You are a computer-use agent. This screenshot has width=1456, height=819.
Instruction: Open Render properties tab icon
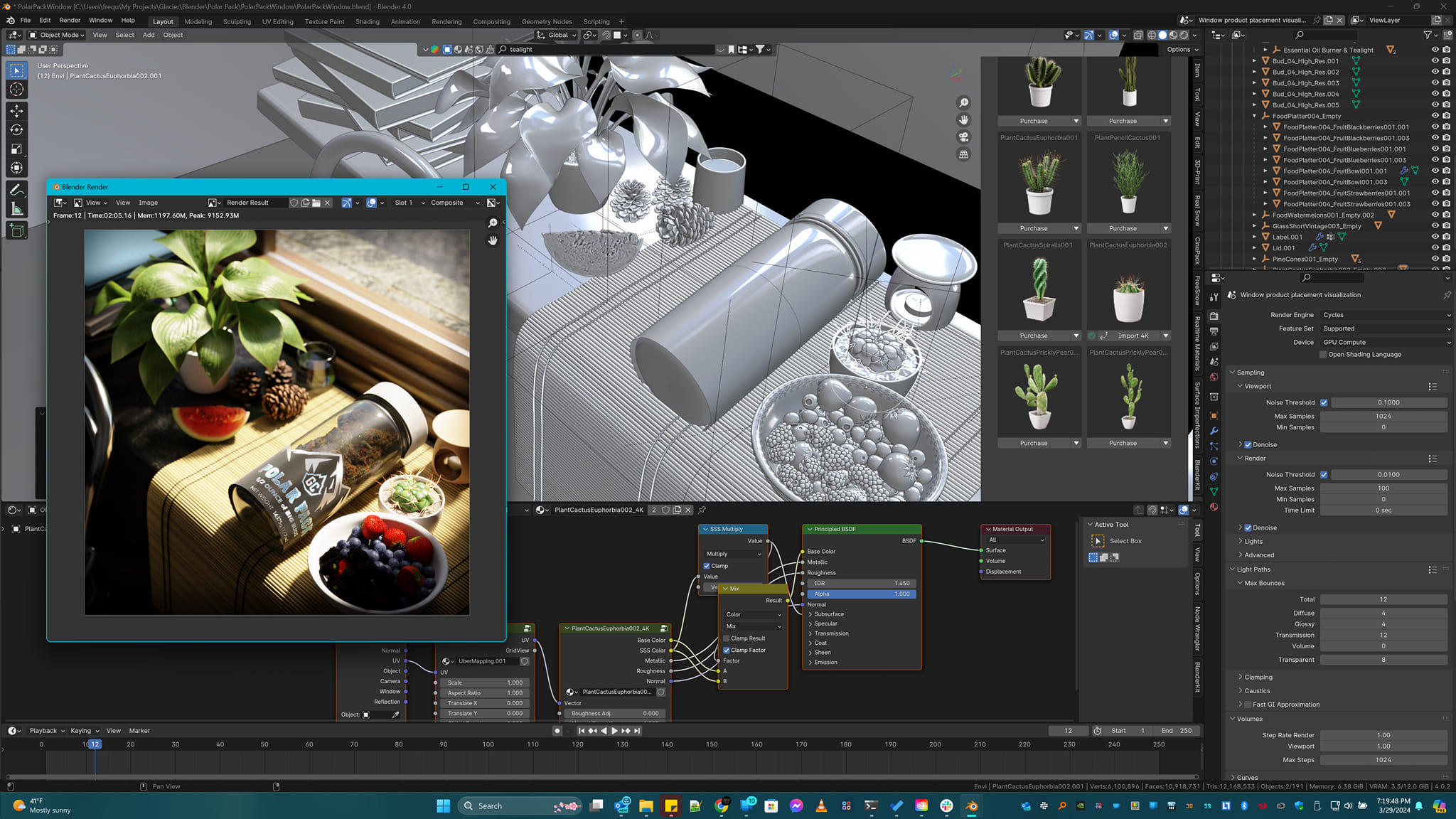point(1214,316)
